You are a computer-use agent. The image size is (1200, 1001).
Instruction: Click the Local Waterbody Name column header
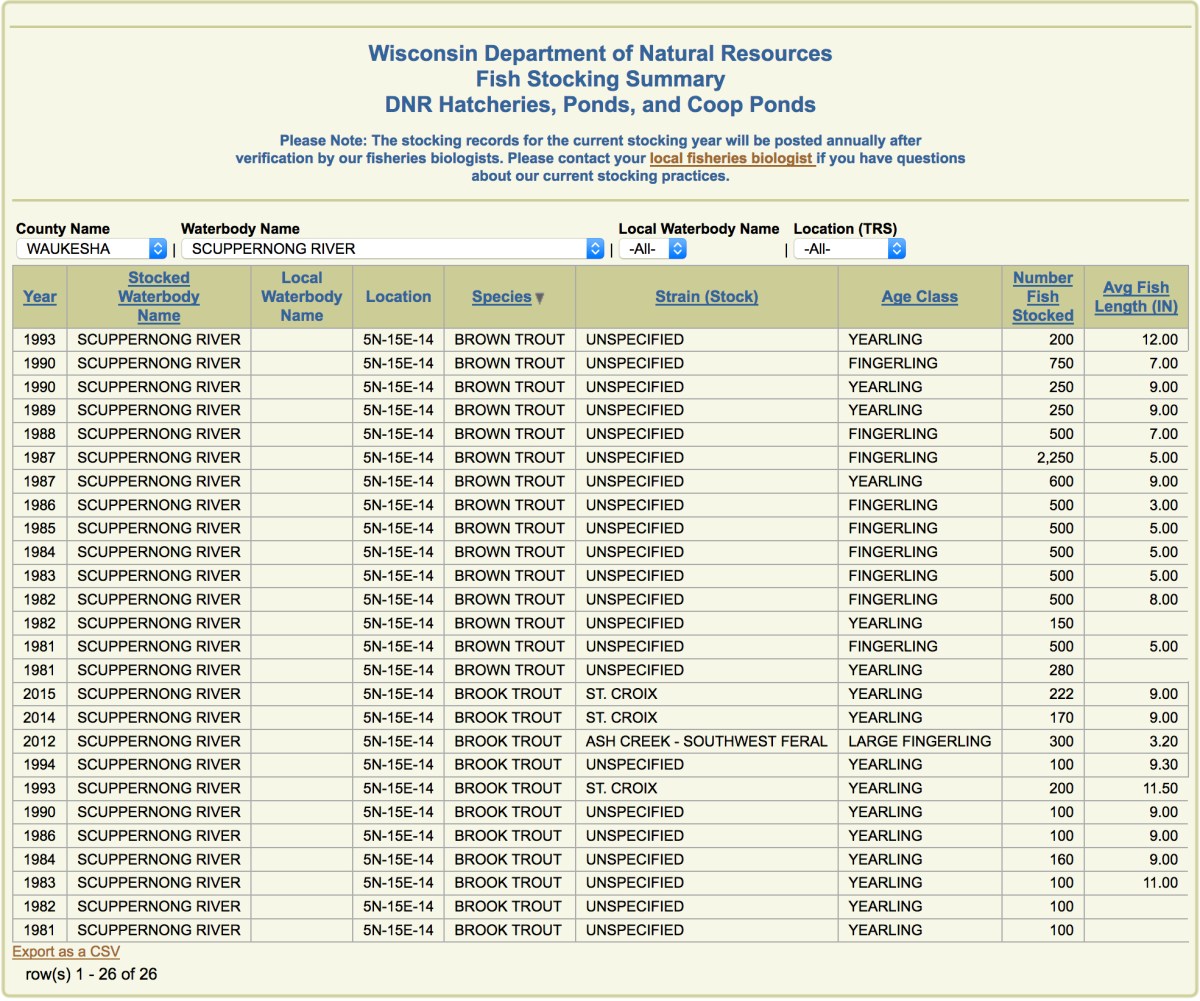pyautogui.click(x=301, y=297)
